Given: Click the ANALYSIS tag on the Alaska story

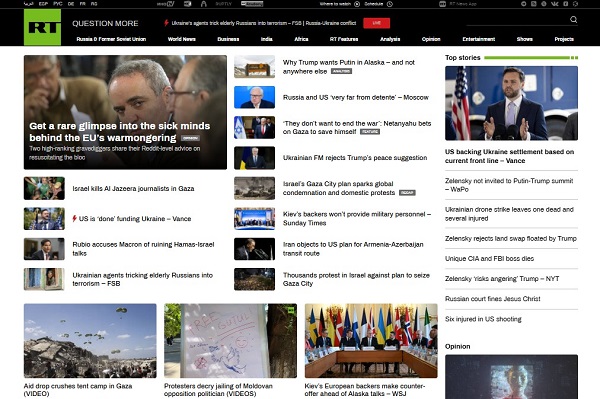Looking at the screenshot, I should pyautogui.click(x=341, y=72).
